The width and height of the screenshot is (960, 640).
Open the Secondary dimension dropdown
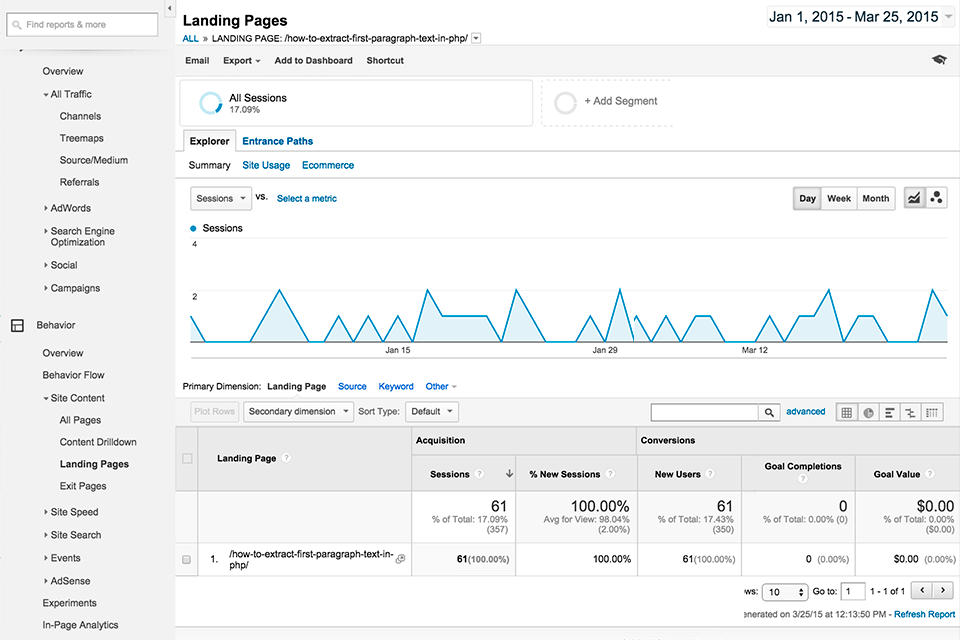[298, 411]
